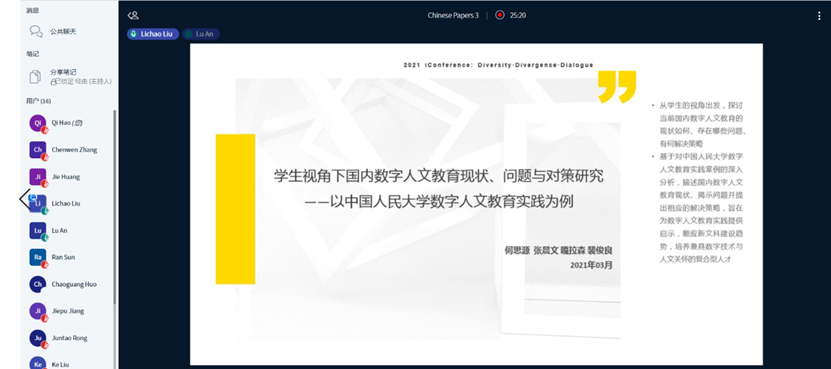The image size is (831, 369).
Task: Click the authors line 何思源 张晨文
Action: coord(559,251)
